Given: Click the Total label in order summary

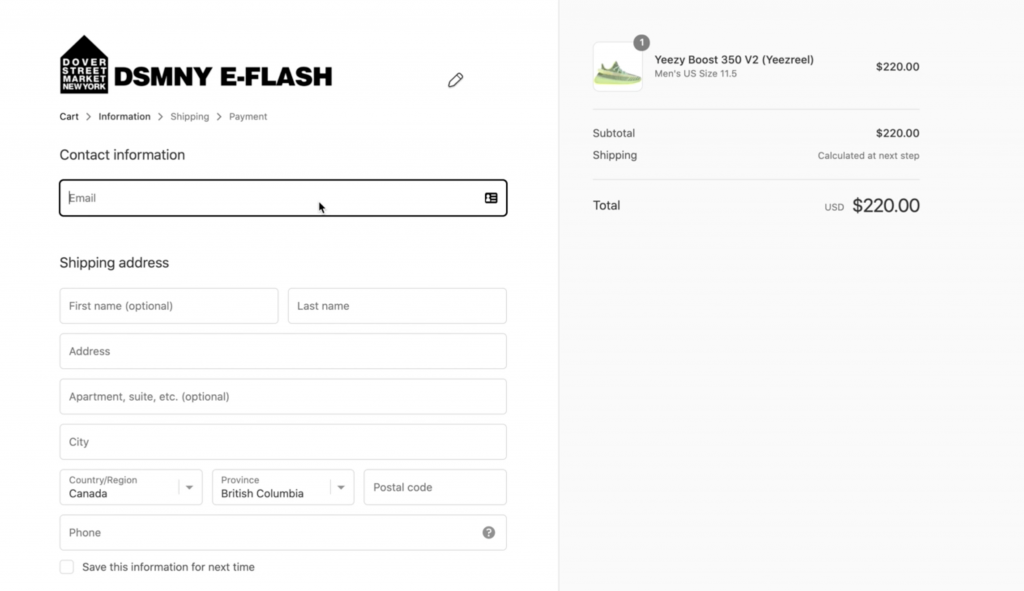Looking at the screenshot, I should [x=606, y=205].
